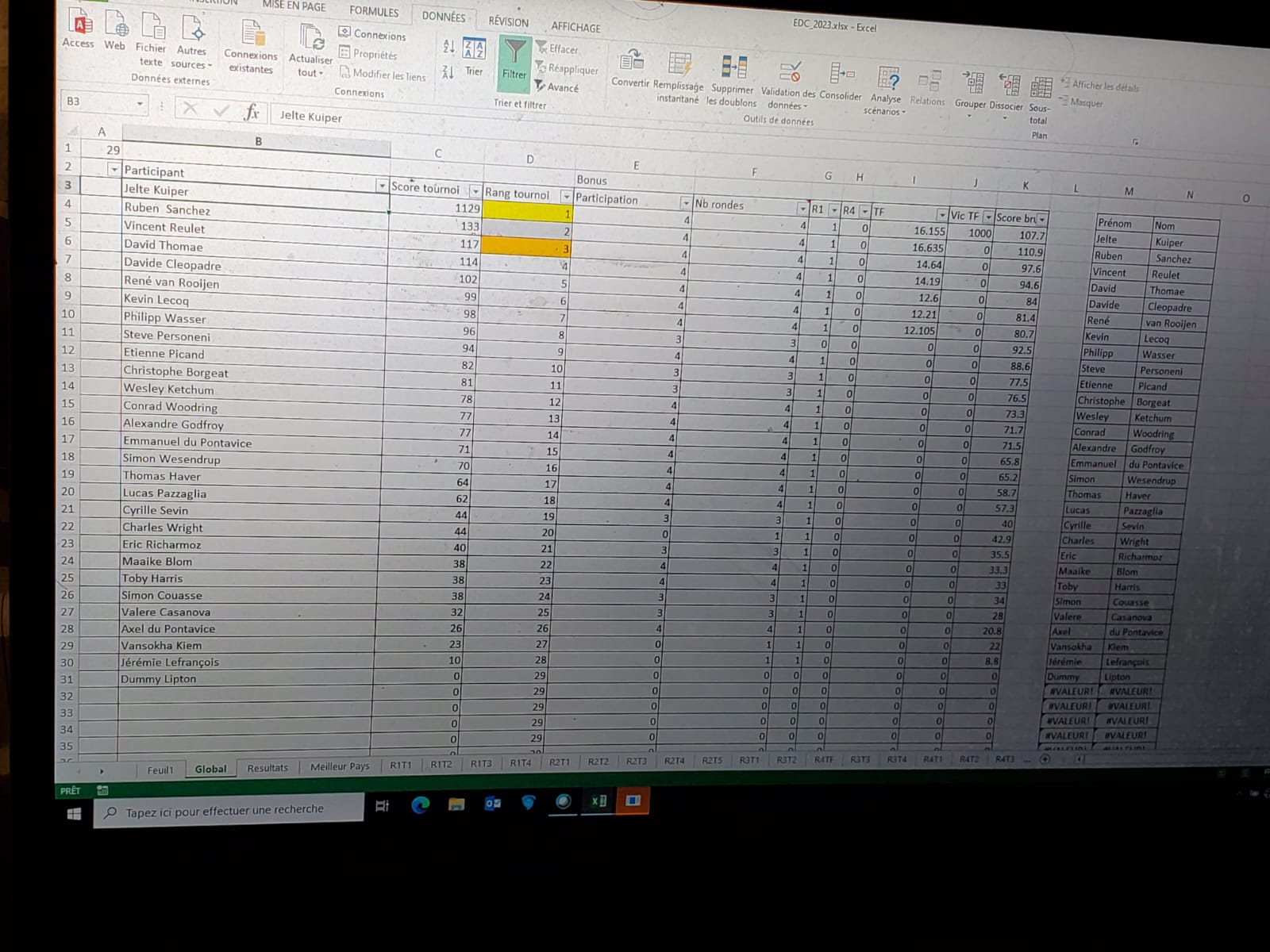Open the Resultats sheet tab
Screen dimensions: 1270x952
267,768
